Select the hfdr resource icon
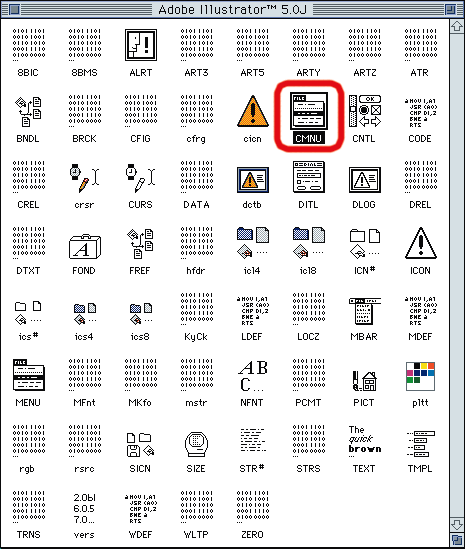This screenshot has height=549, width=465. 197,243
